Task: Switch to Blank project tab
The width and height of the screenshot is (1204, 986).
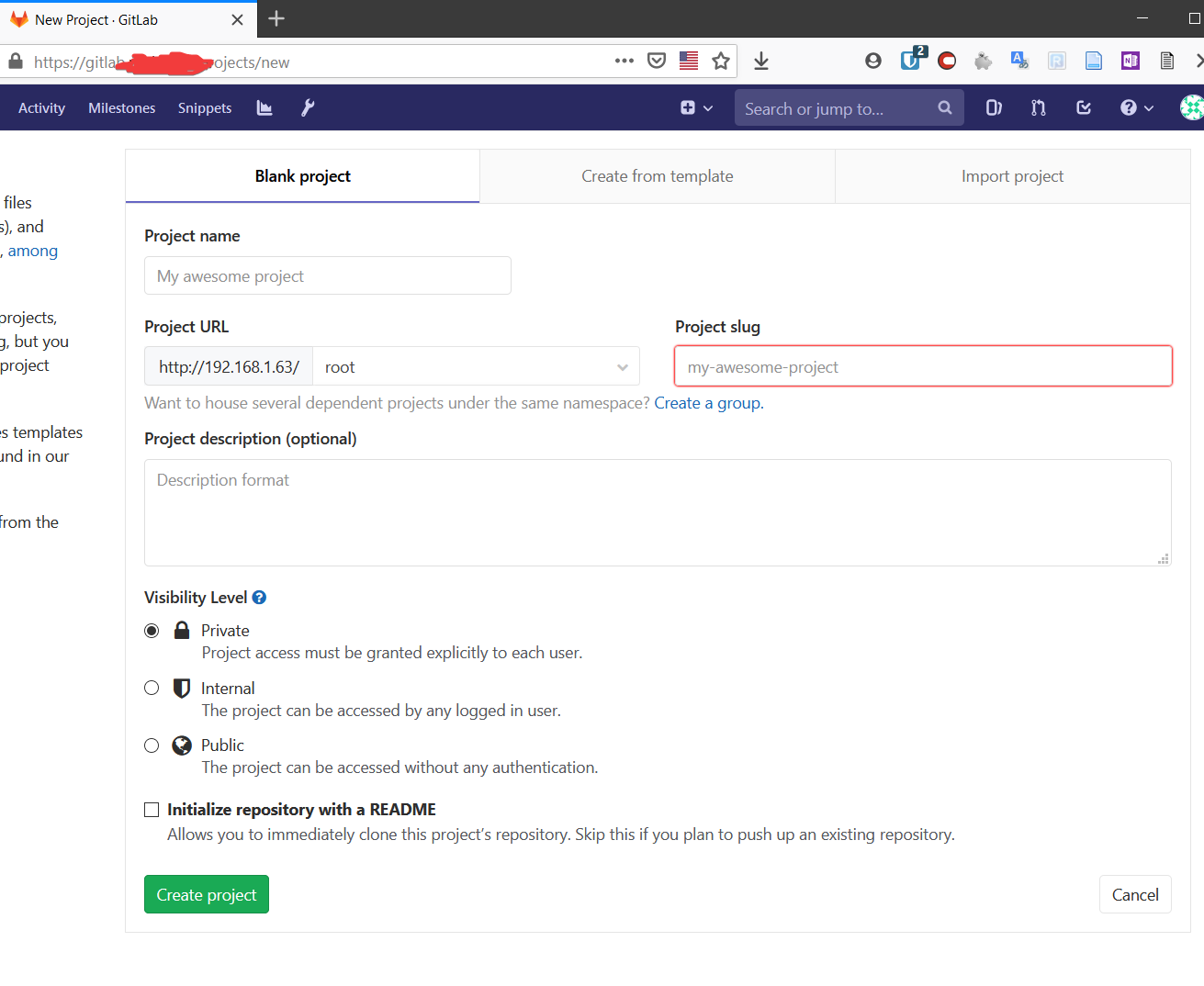Action: 302,176
